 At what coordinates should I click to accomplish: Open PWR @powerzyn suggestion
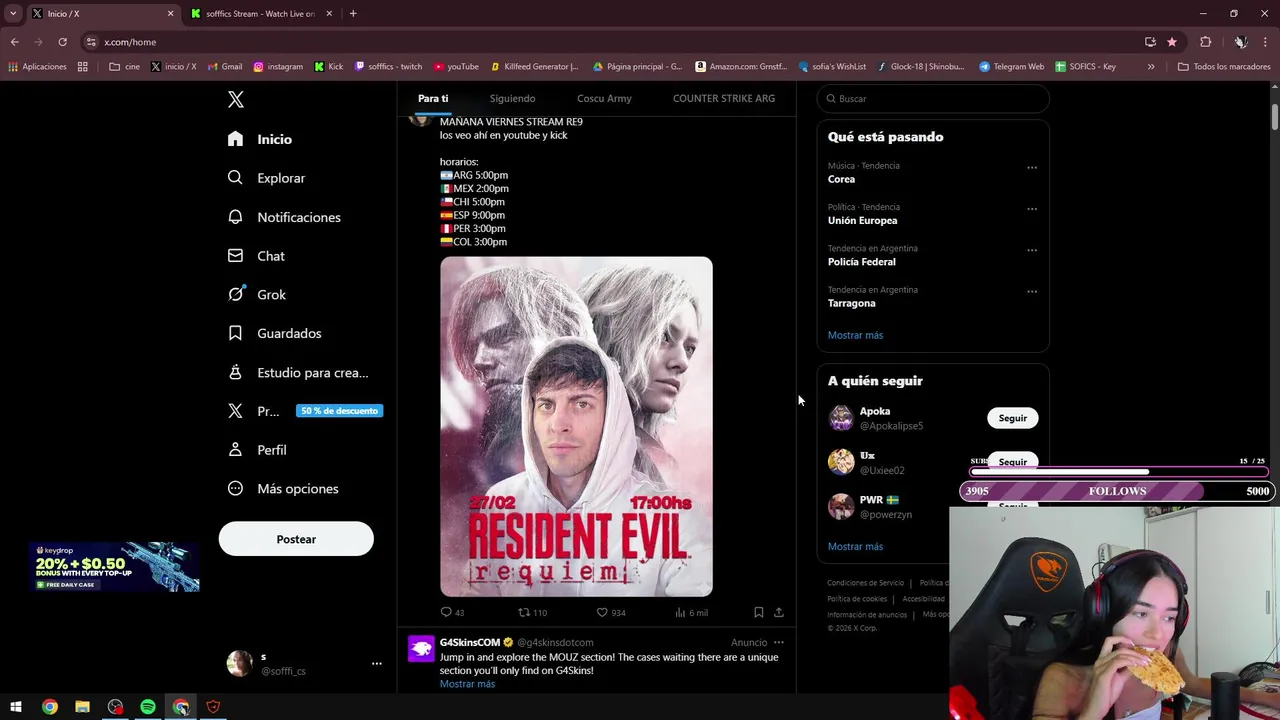point(886,507)
